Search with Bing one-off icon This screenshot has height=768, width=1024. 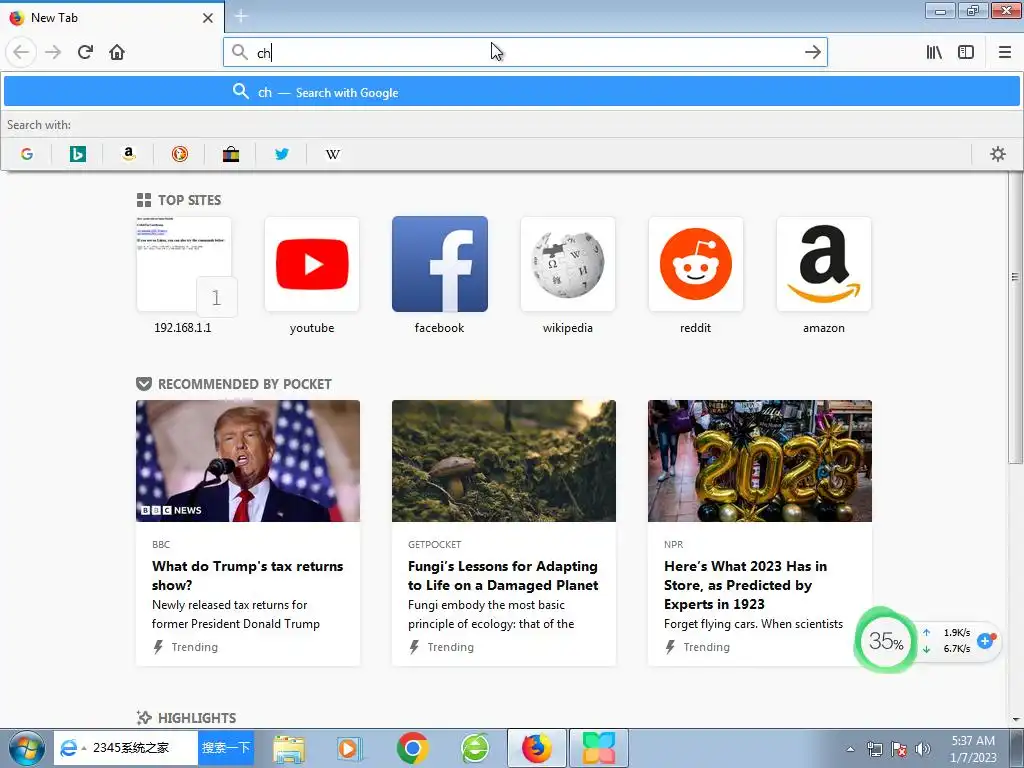78,154
